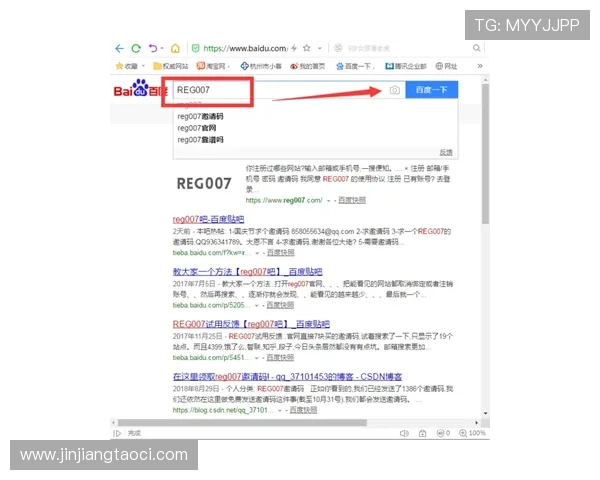Select the reg007官网 suggestion
This screenshot has width=600, height=480.
(x=197, y=128)
